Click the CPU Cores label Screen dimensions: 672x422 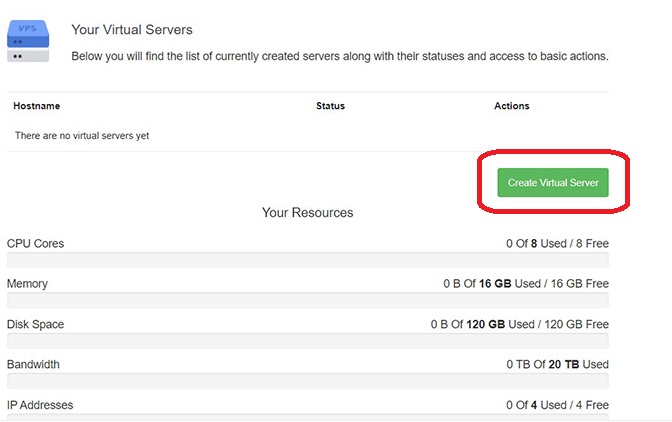tap(35, 244)
